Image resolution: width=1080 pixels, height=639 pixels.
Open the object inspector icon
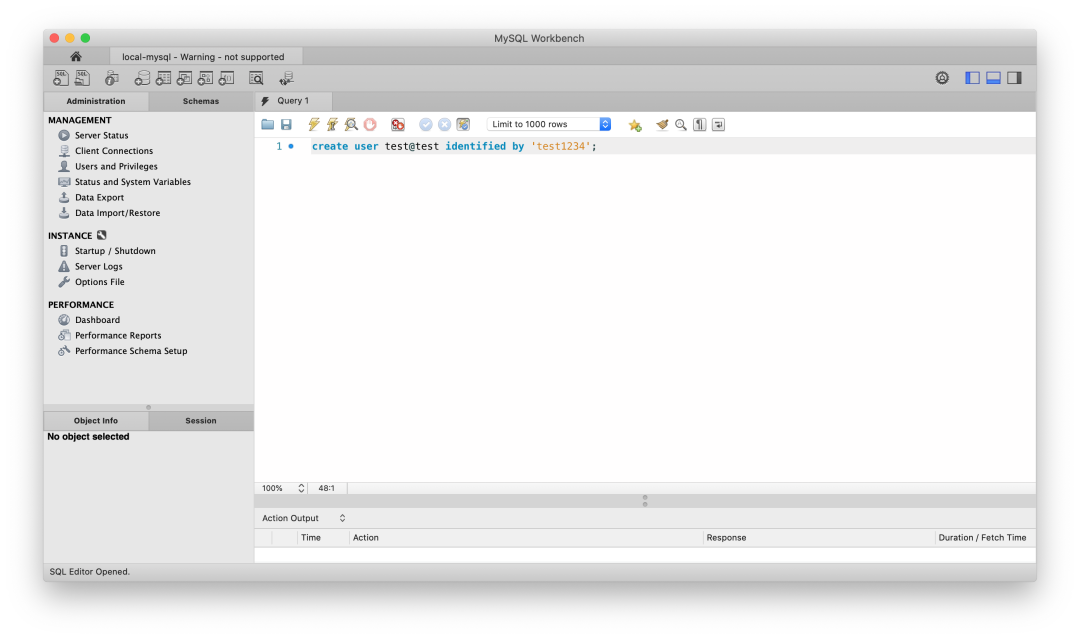pos(112,78)
